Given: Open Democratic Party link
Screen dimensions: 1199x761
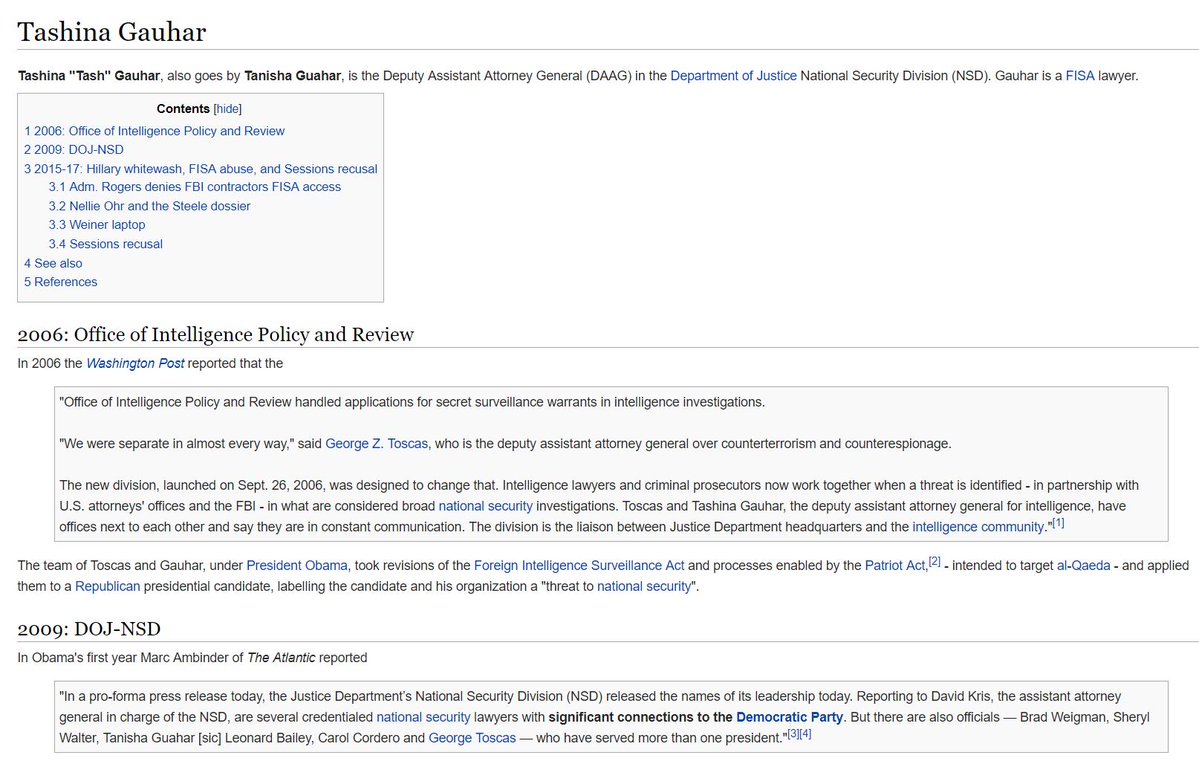Looking at the screenshot, I should (x=789, y=717).
